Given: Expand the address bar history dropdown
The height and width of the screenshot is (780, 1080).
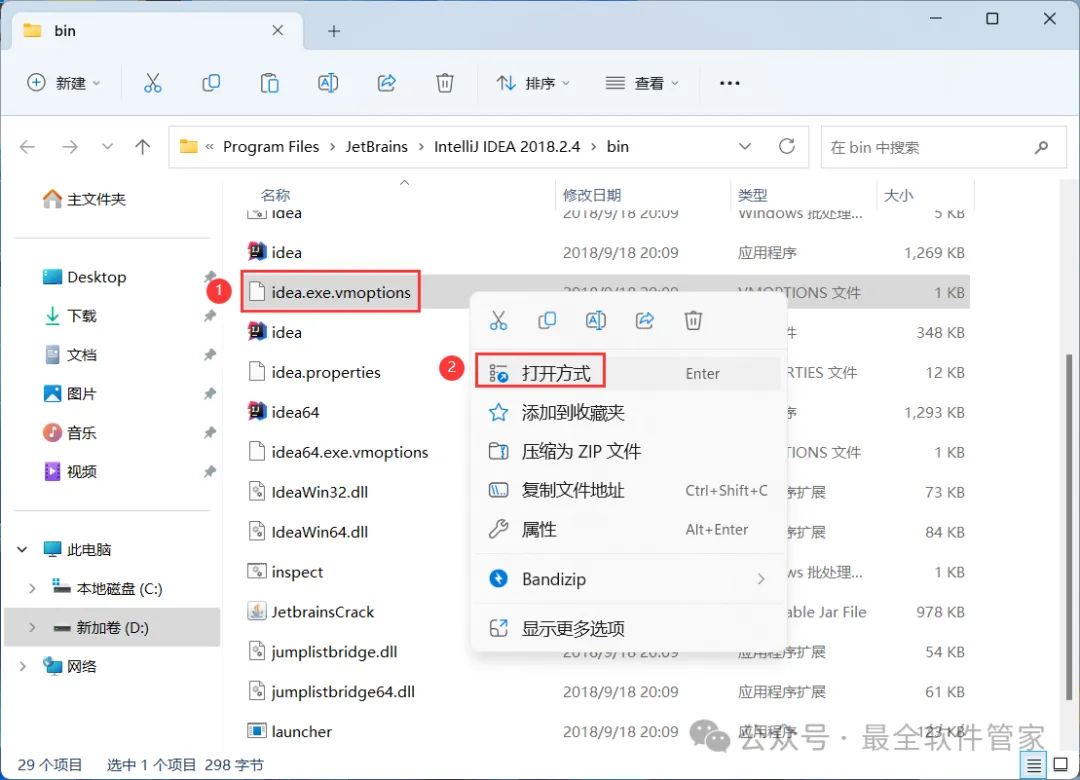Looking at the screenshot, I should click(x=745, y=147).
